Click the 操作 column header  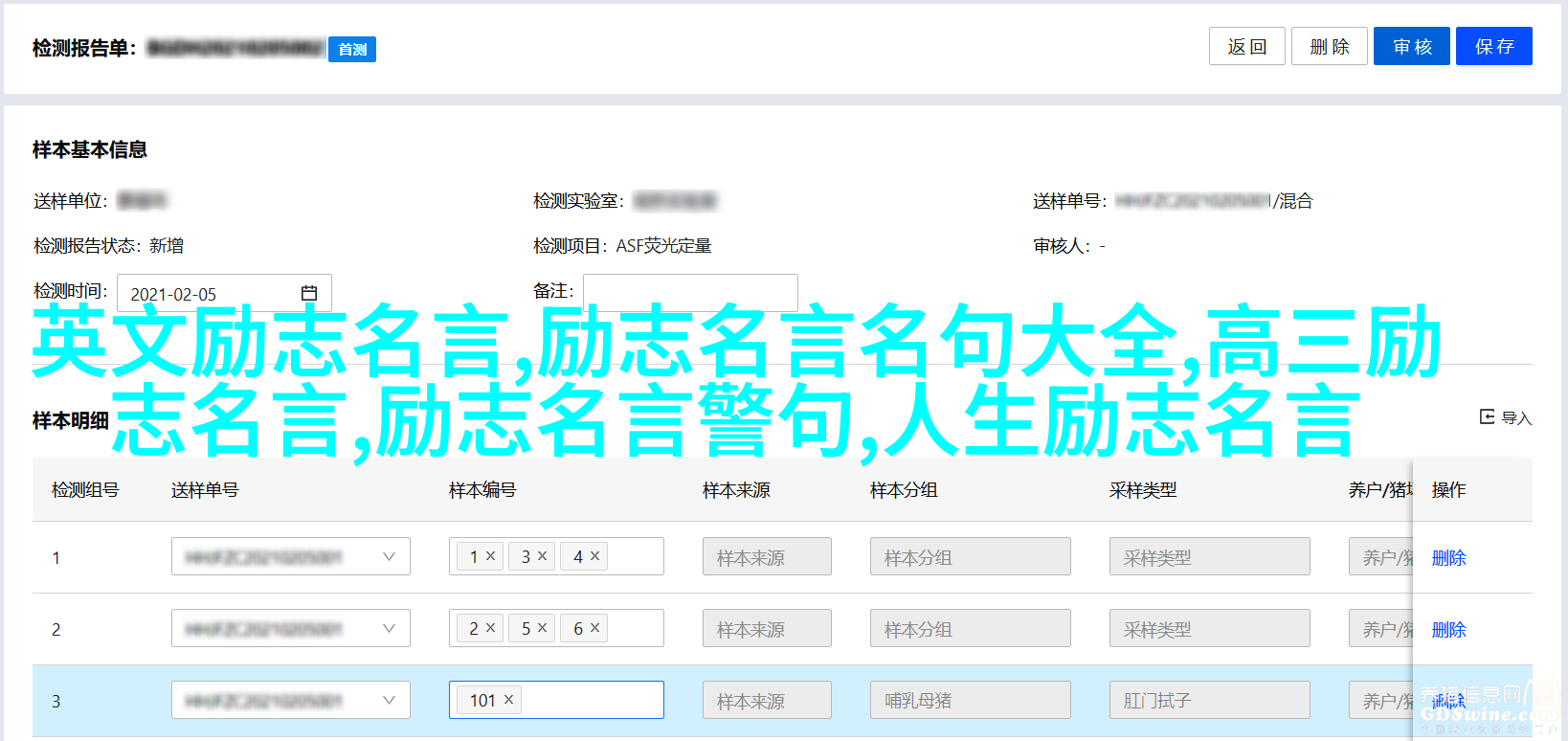[x=1448, y=489]
